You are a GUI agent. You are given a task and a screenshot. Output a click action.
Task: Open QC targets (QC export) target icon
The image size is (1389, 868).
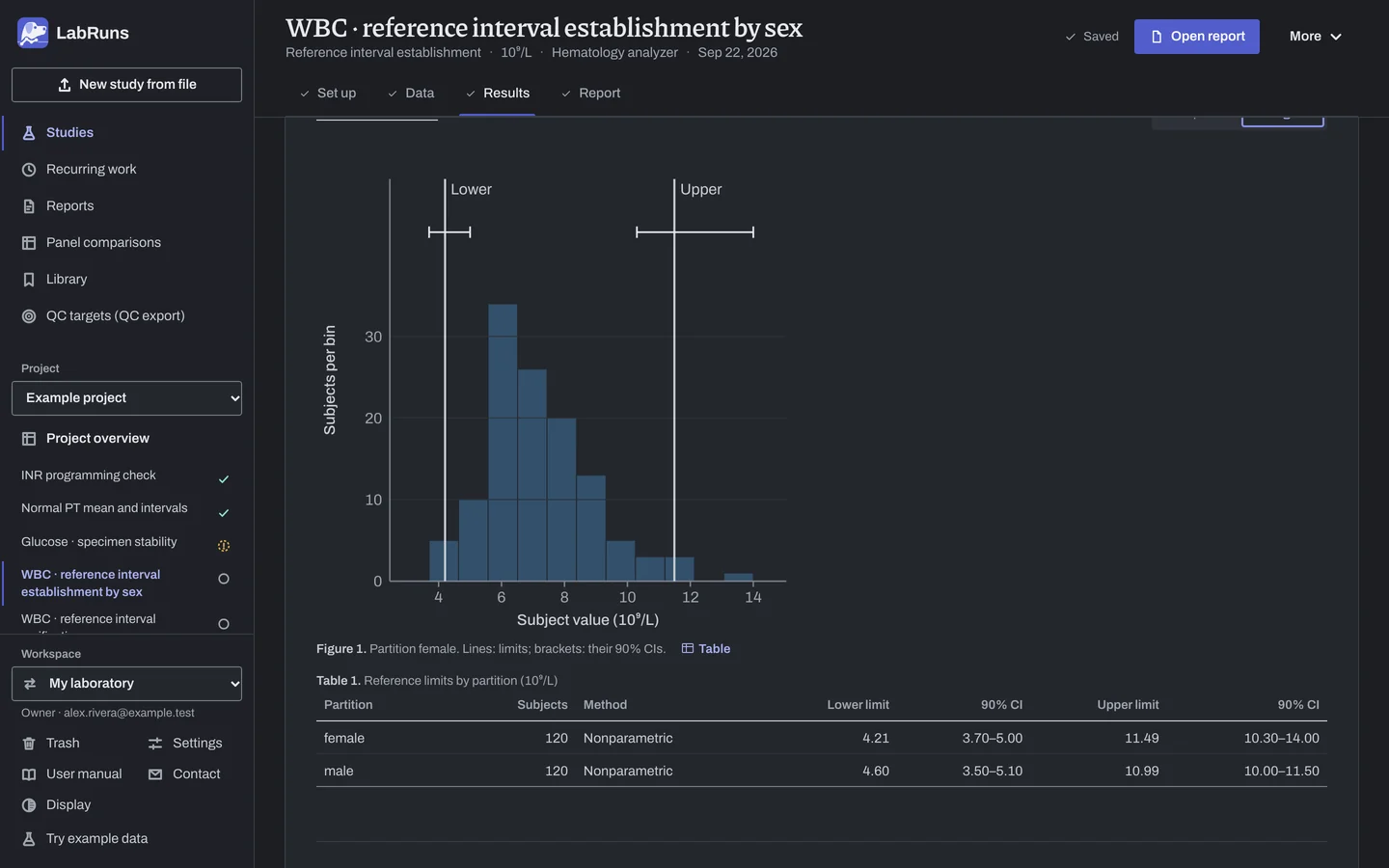(29, 316)
